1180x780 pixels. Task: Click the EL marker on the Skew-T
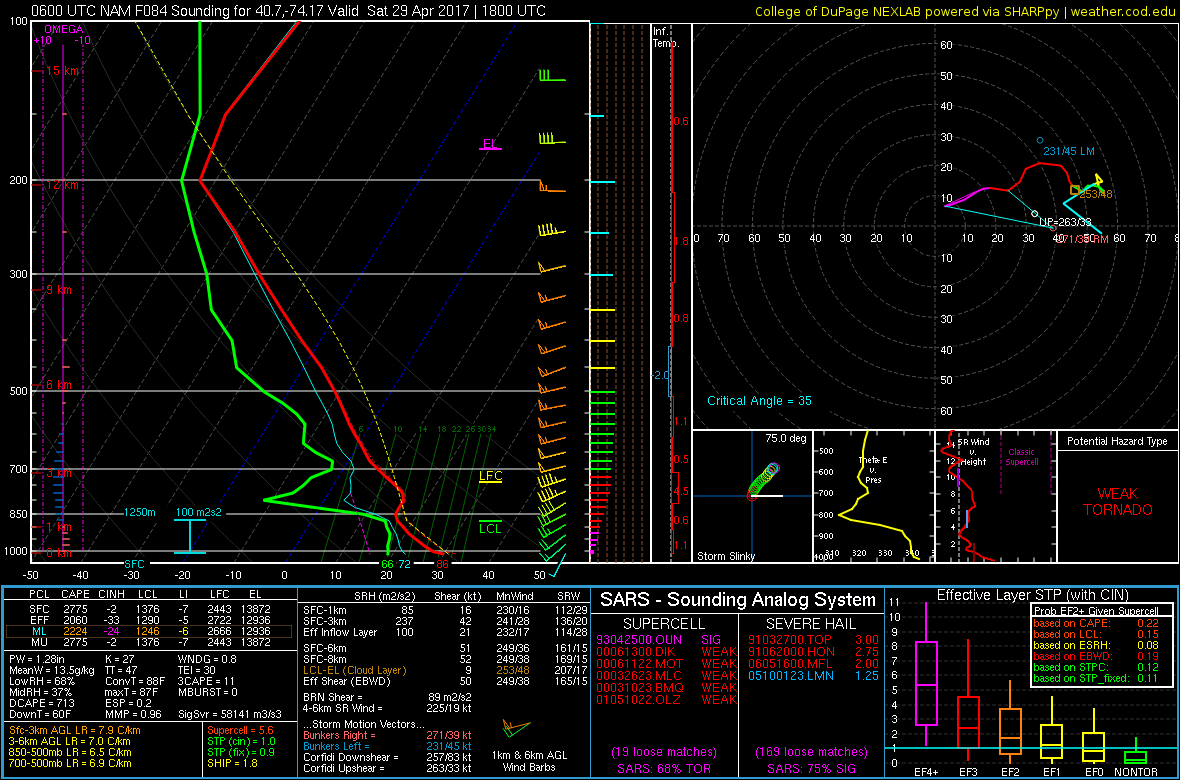click(x=489, y=145)
